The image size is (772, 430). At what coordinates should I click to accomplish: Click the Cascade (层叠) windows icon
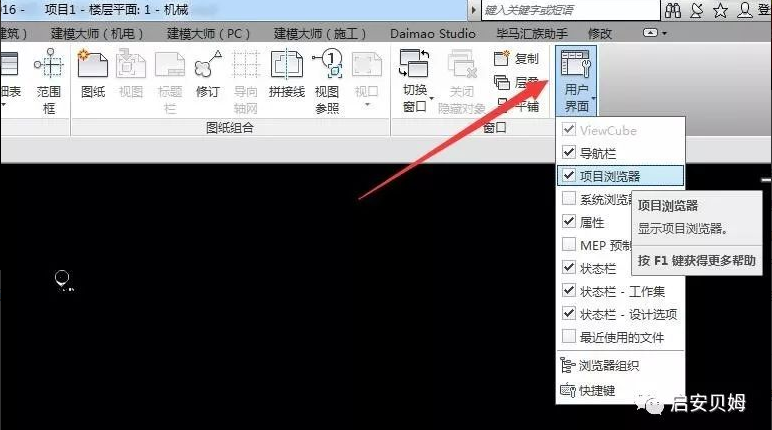[x=502, y=82]
